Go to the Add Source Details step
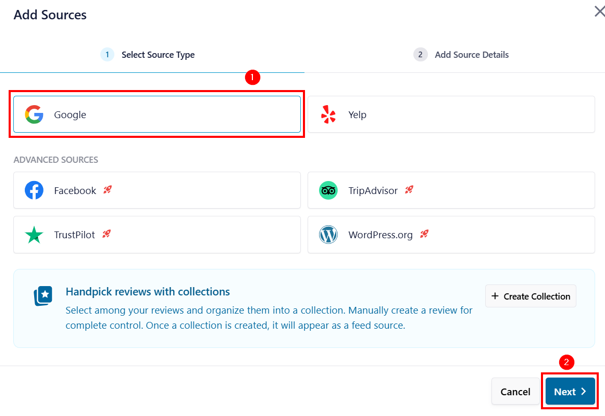The width and height of the screenshot is (605, 416). click(x=461, y=55)
